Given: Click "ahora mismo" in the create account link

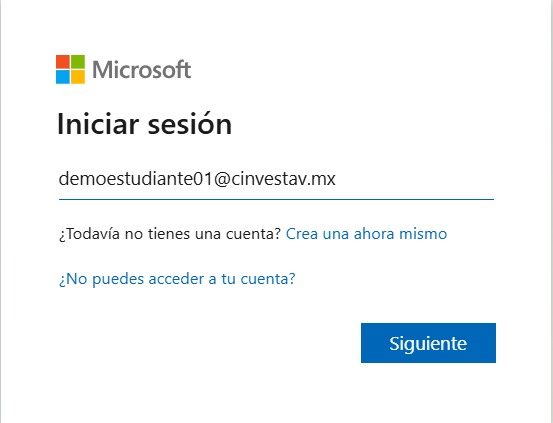Looking at the screenshot, I should 400,234.
